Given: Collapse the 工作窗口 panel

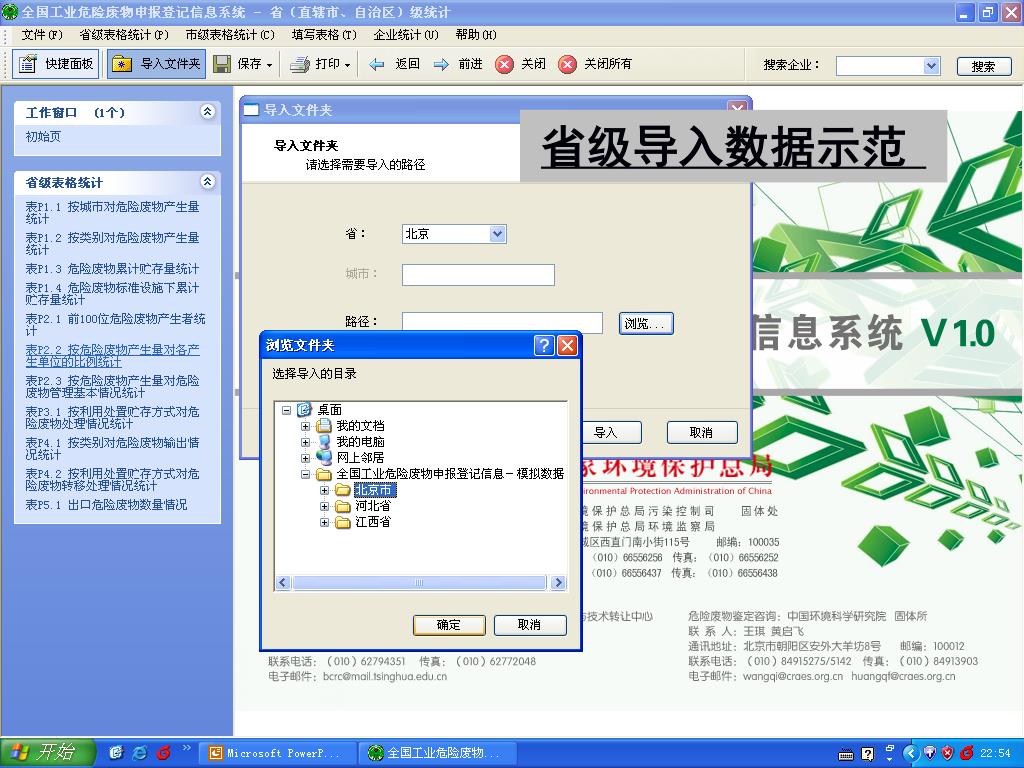Looking at the screenshot, I should (208, 112).
